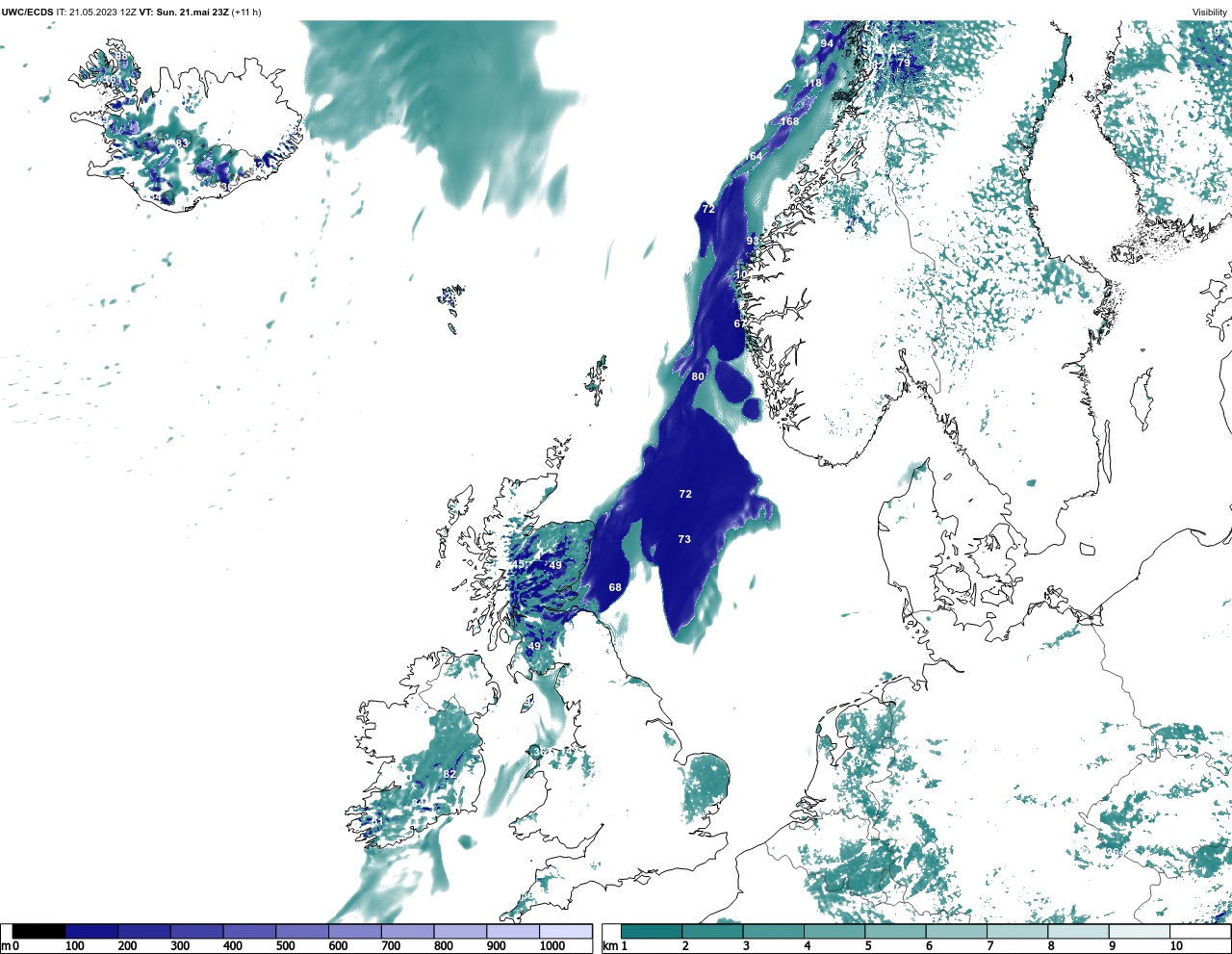The height and width of the screenshot is (954, 1232).
Task: Select the "82" value over Ireland
Action: coord(449,774)
